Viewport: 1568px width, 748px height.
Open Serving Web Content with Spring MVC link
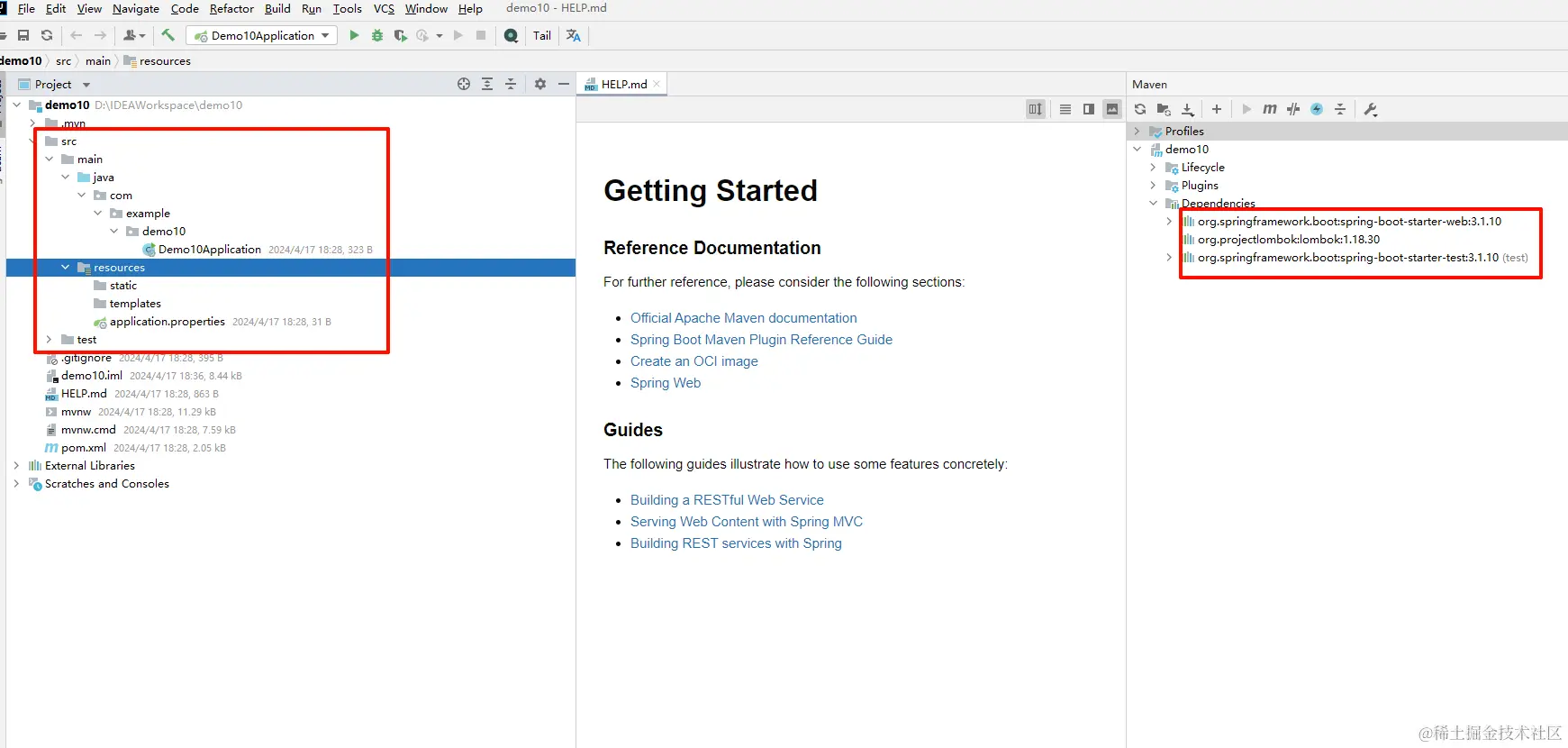747,522
